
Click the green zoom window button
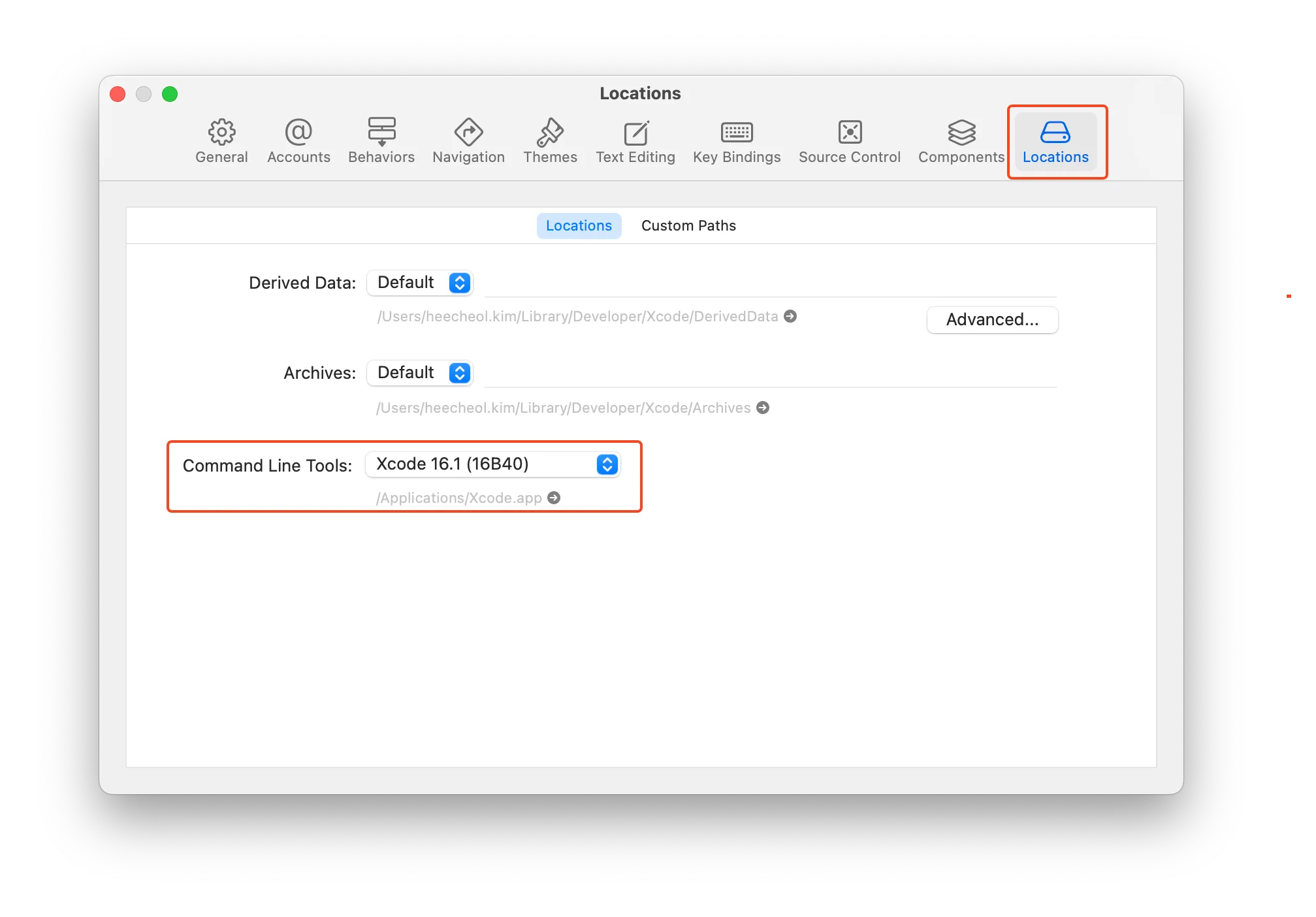(x=170, y=94)
